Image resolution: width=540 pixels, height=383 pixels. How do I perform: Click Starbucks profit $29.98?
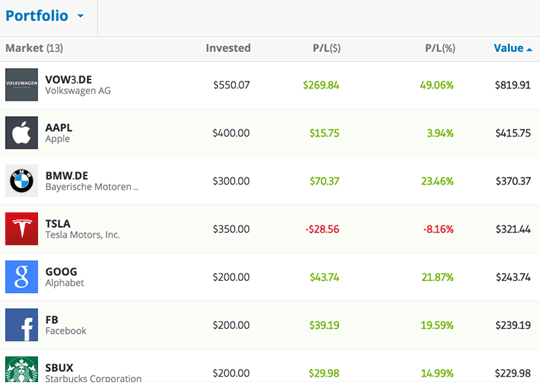click(x=324, y=373)
